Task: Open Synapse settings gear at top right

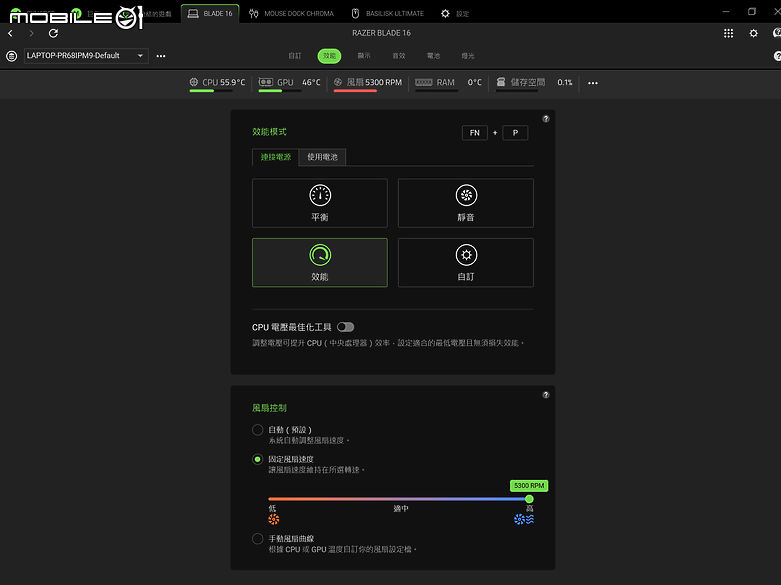Action: click(754, 33)
